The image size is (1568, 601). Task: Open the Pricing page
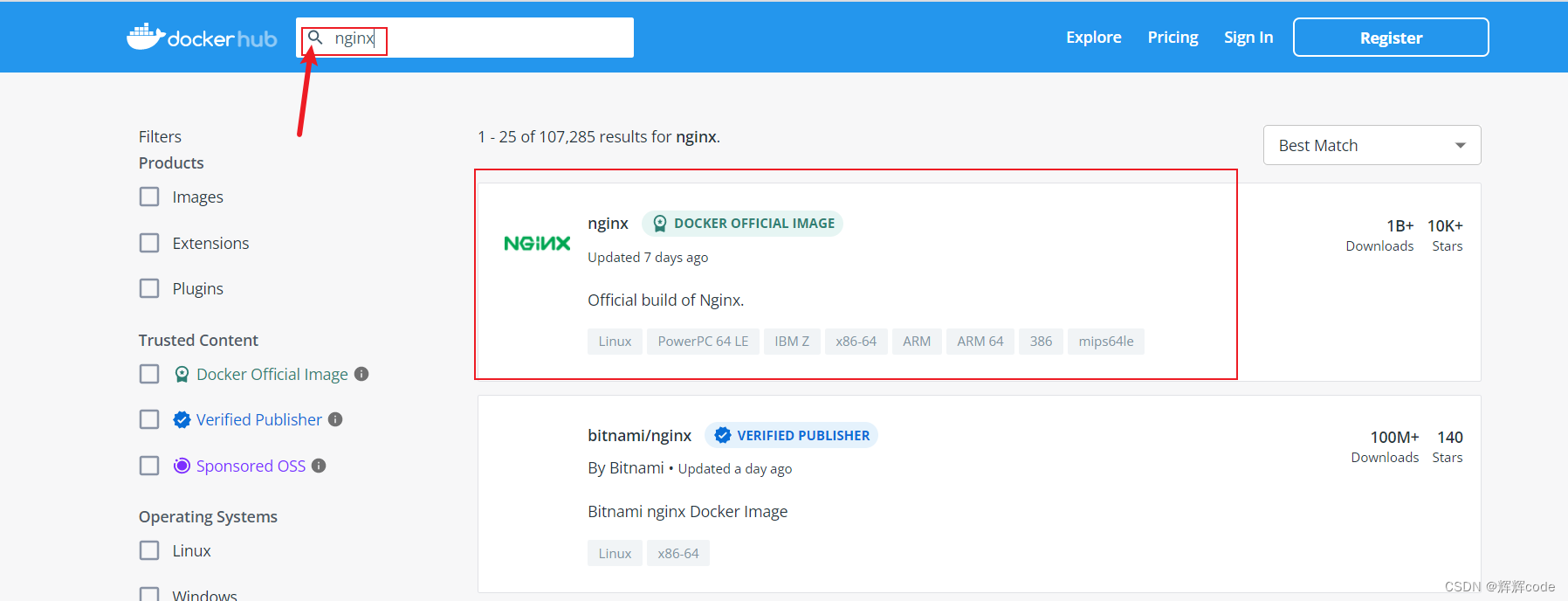[1173, 38]
